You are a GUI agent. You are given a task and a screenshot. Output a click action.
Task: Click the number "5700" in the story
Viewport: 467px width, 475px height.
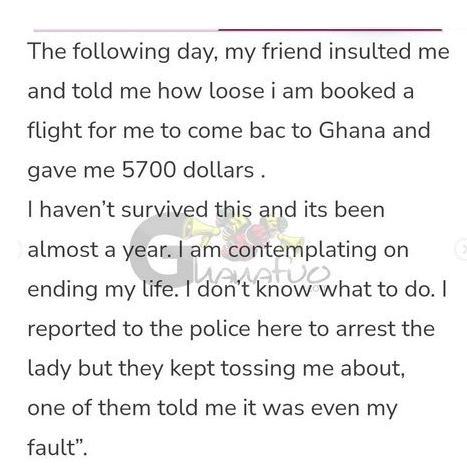(149, 170)
